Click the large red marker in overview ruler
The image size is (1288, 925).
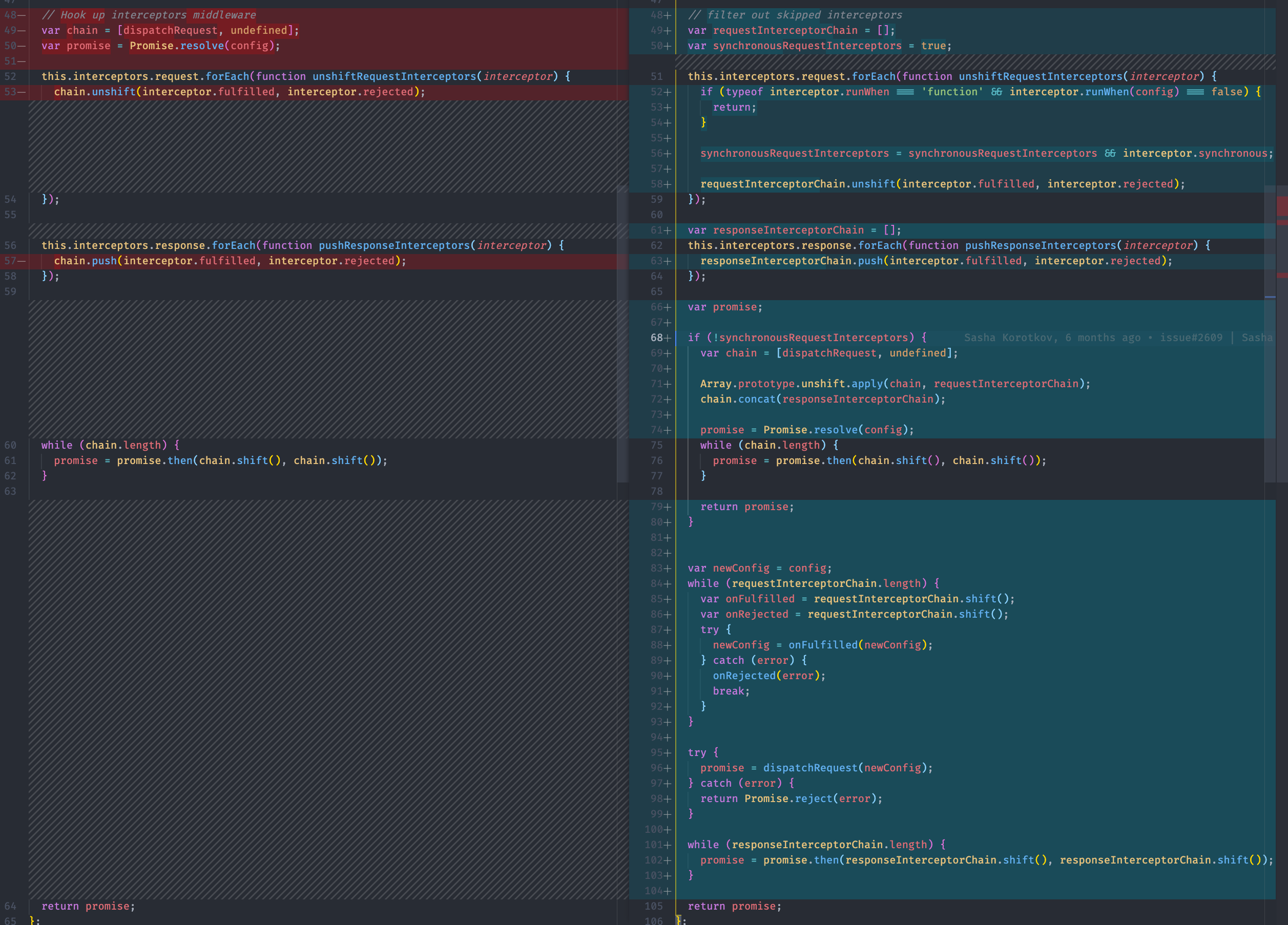click(x=1282, y=205)
